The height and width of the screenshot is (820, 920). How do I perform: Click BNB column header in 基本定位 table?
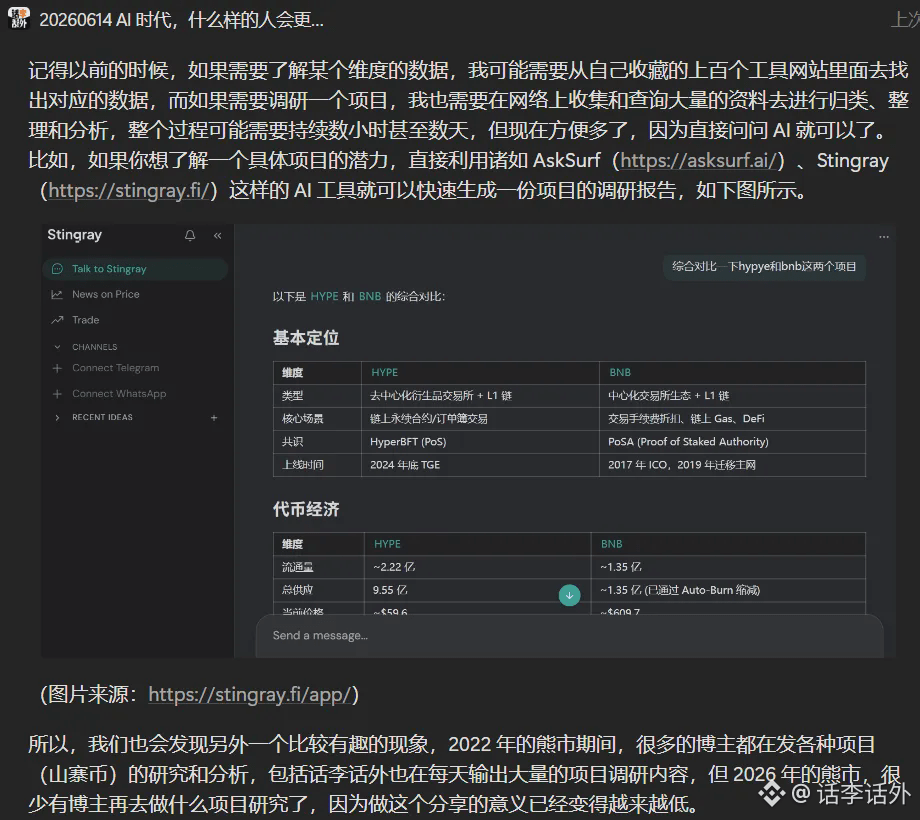tap(620, 372)
